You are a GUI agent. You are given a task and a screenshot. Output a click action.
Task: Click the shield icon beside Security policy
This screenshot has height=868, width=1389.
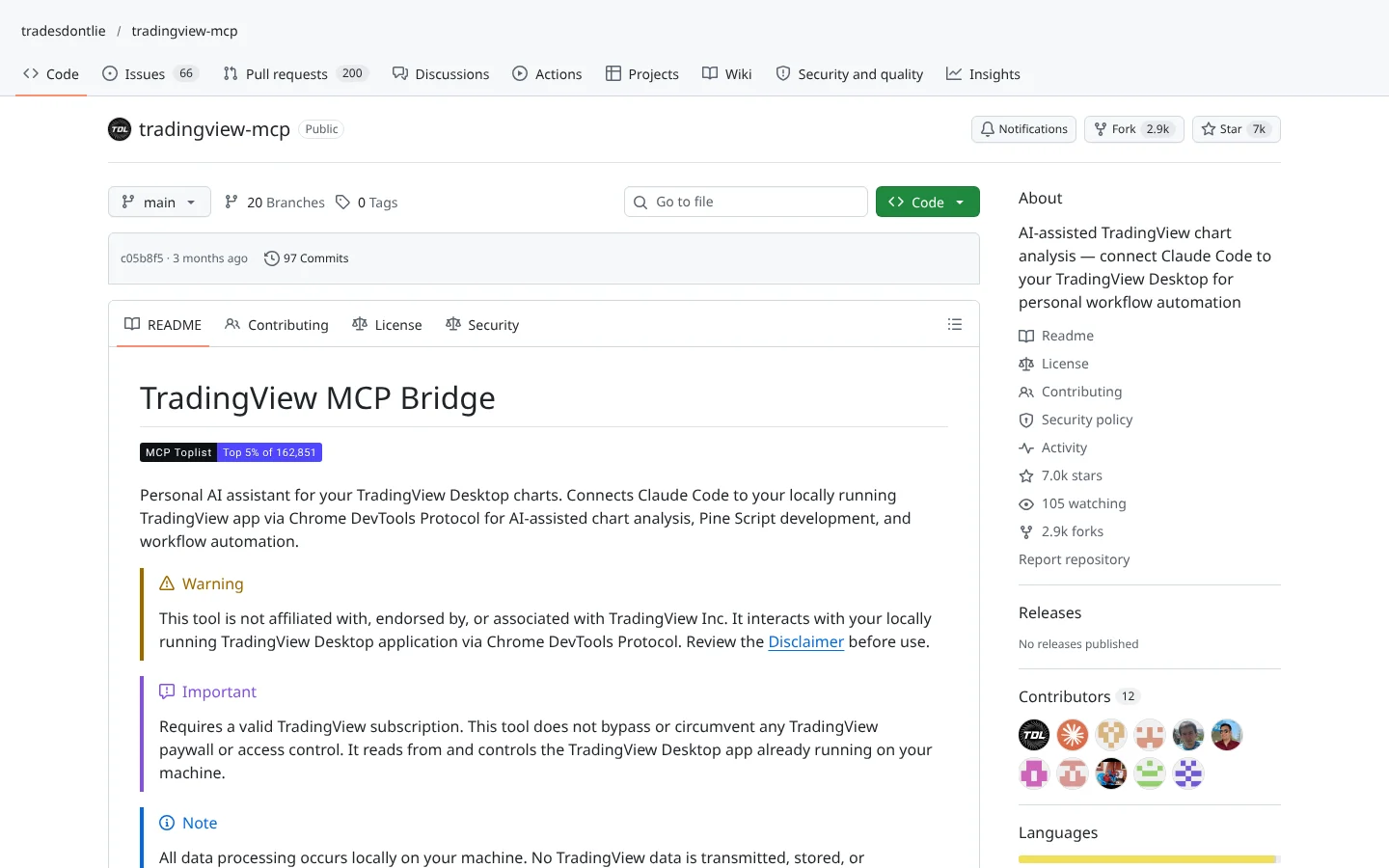tap(1026, 420)
